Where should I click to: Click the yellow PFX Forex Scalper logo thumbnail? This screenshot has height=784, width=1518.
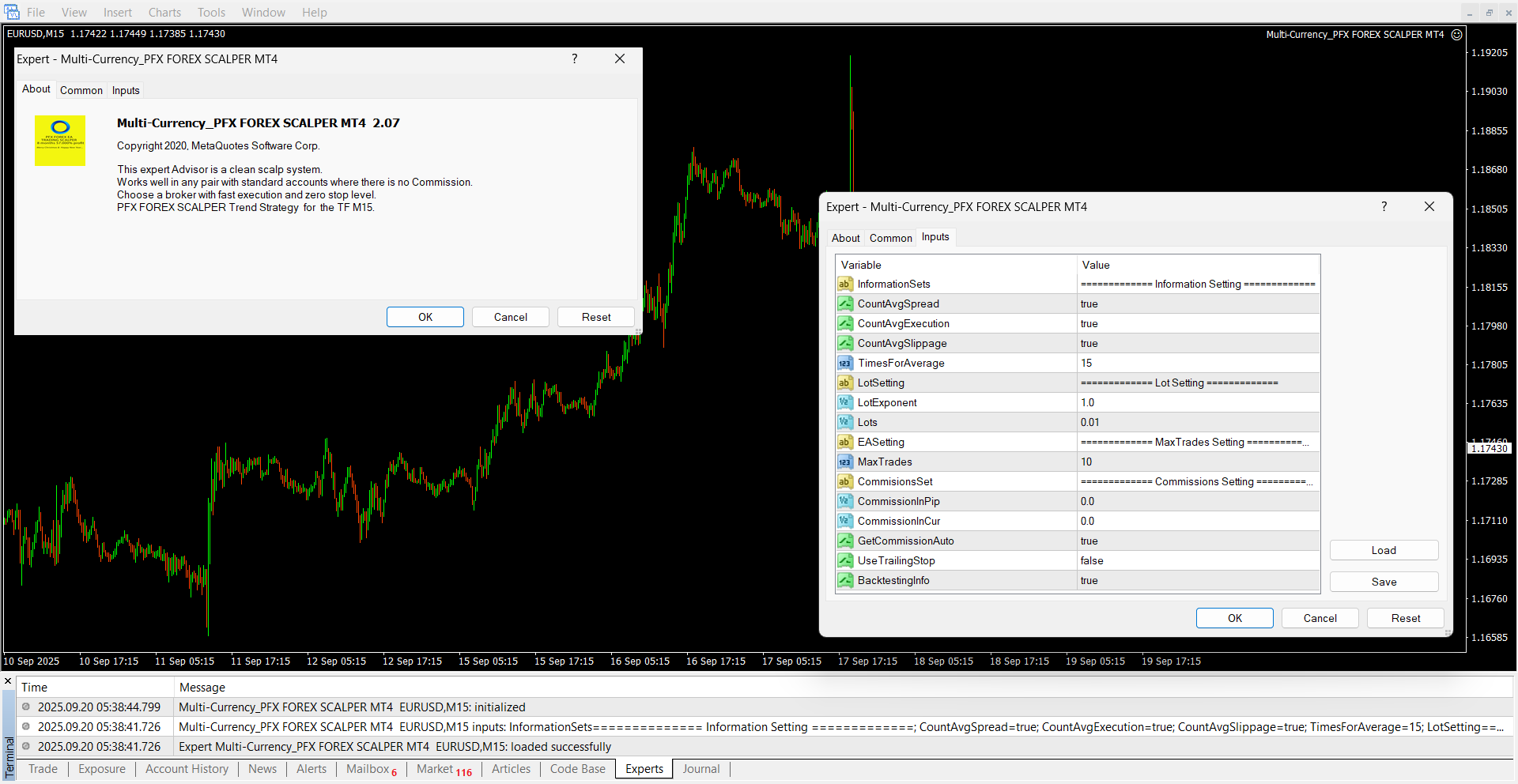(x=59, y=141)
